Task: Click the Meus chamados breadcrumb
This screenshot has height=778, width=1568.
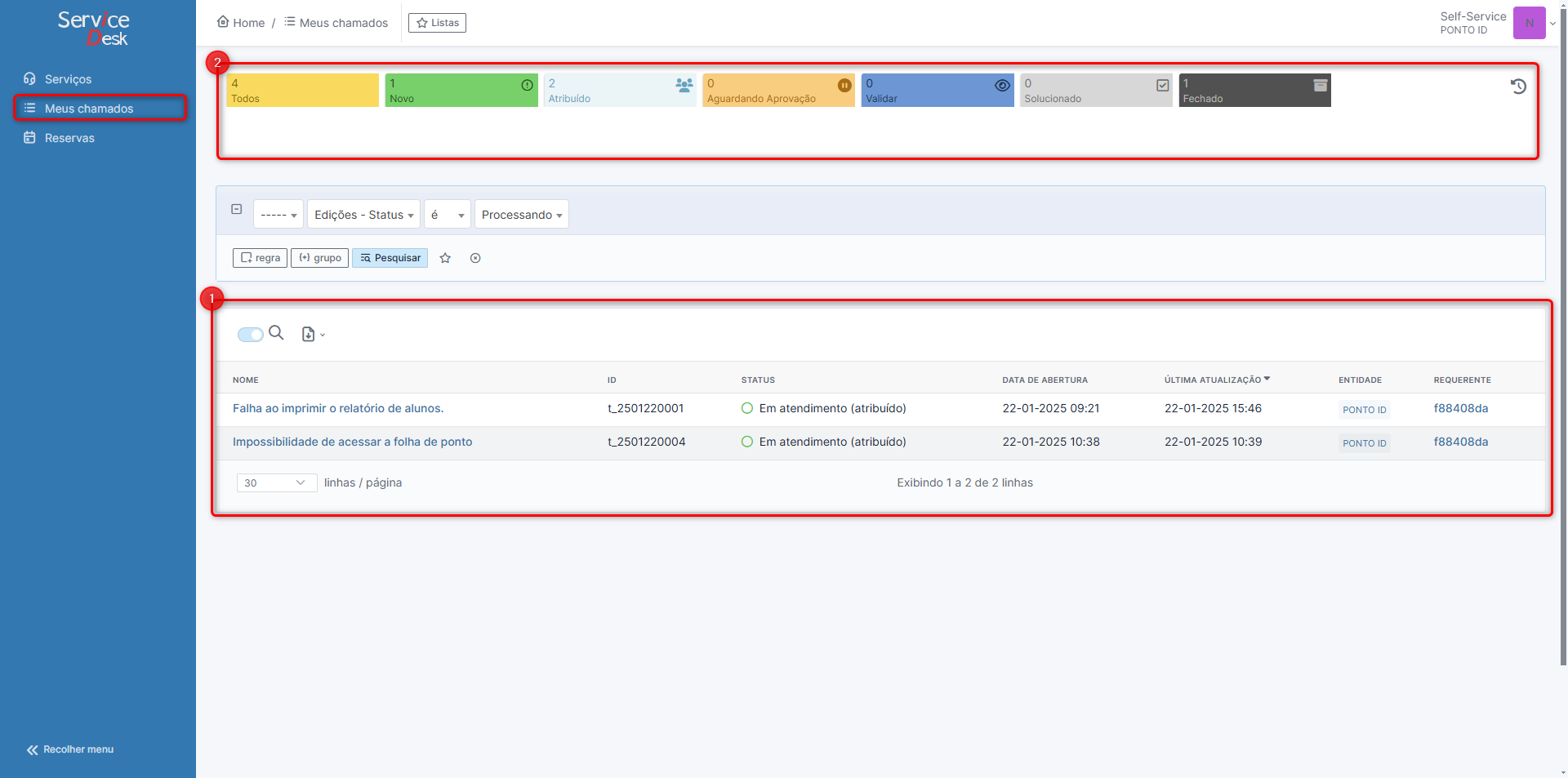Action: click(x=336, y=23)
